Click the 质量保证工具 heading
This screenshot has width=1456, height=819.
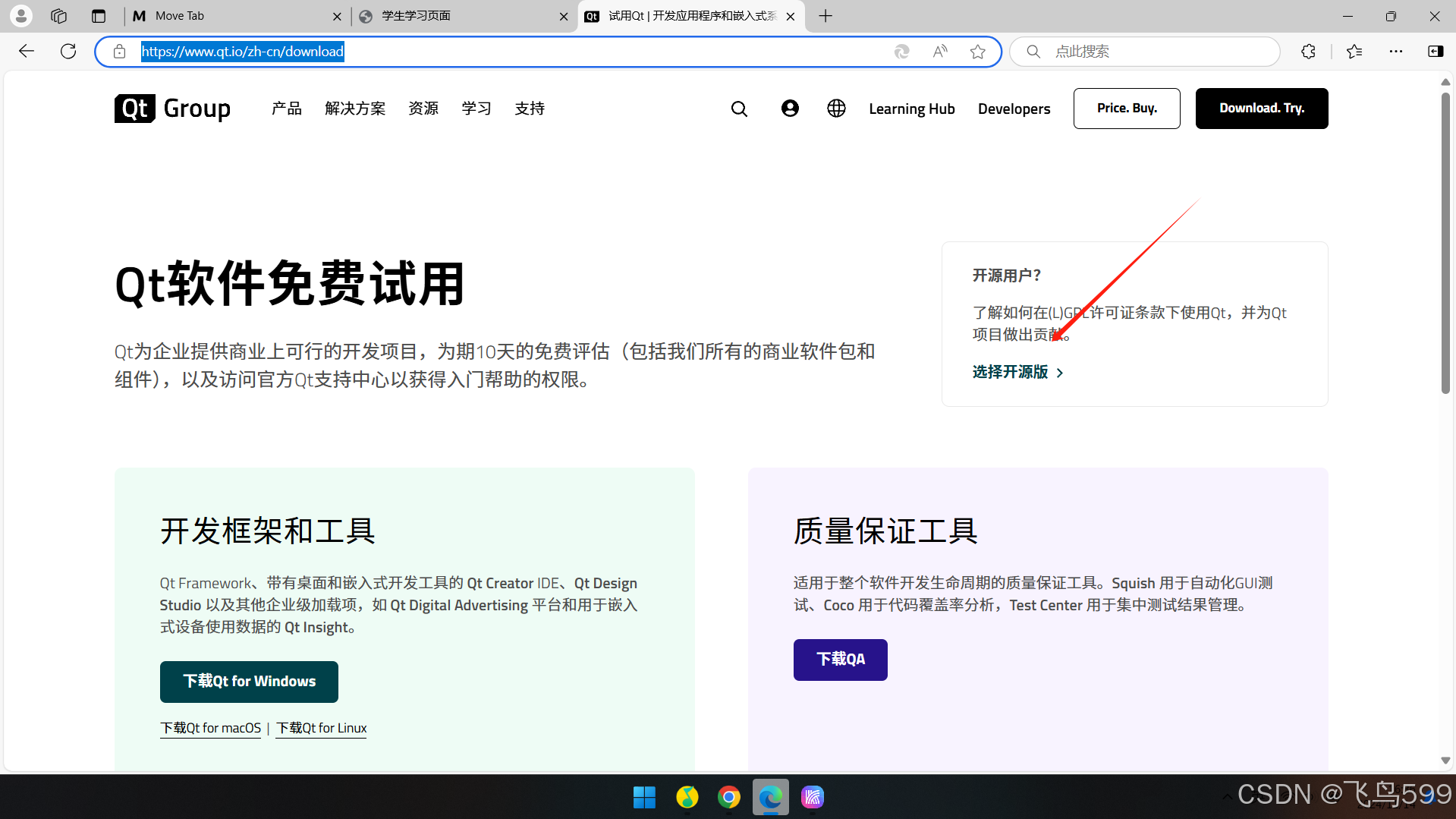pyautogui.click(x=885, y=531)
